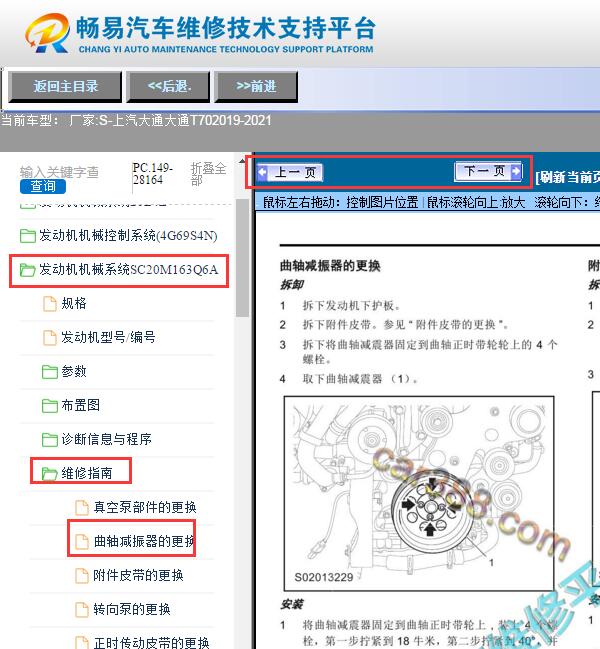Collapse the 发动机机械系统SC20M163Q6A open folder icon
Image resolution: width=600 pixels, height=649 pixels.
click(28, 270)
